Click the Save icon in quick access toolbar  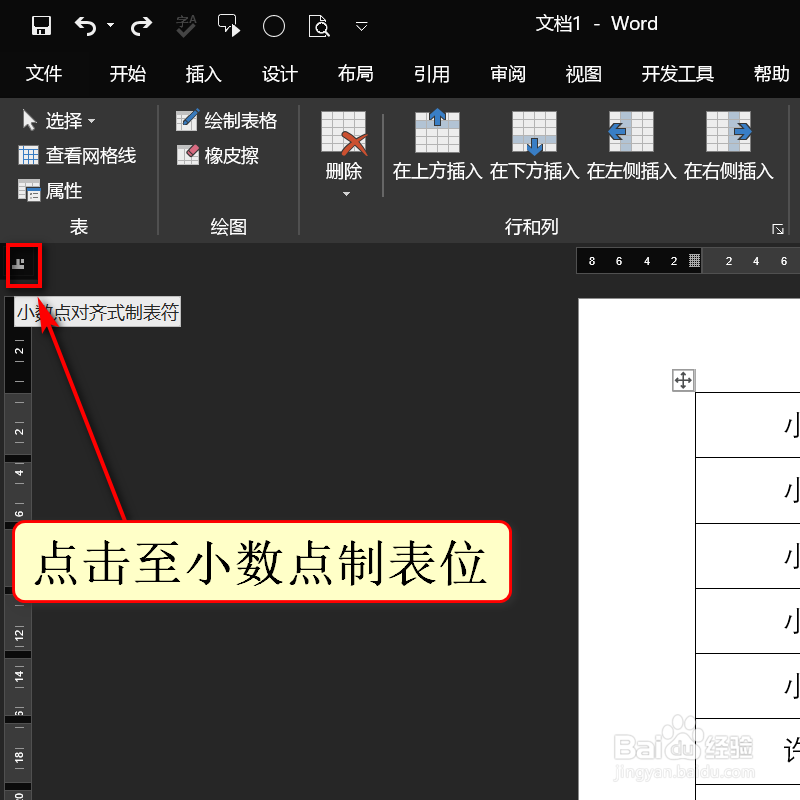(x=40, y=23)
